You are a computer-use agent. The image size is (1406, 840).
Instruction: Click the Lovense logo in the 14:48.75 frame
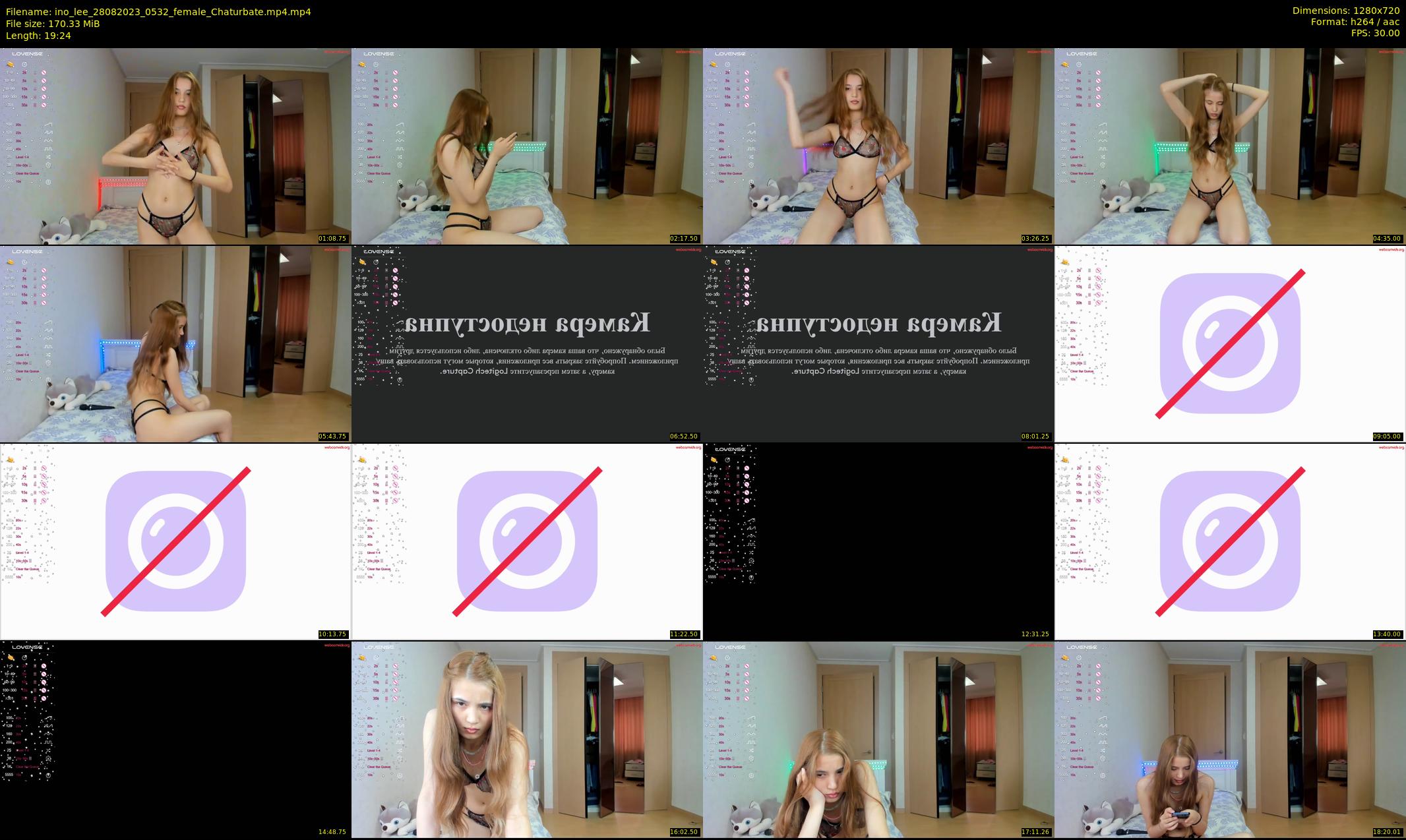point(27,647)
